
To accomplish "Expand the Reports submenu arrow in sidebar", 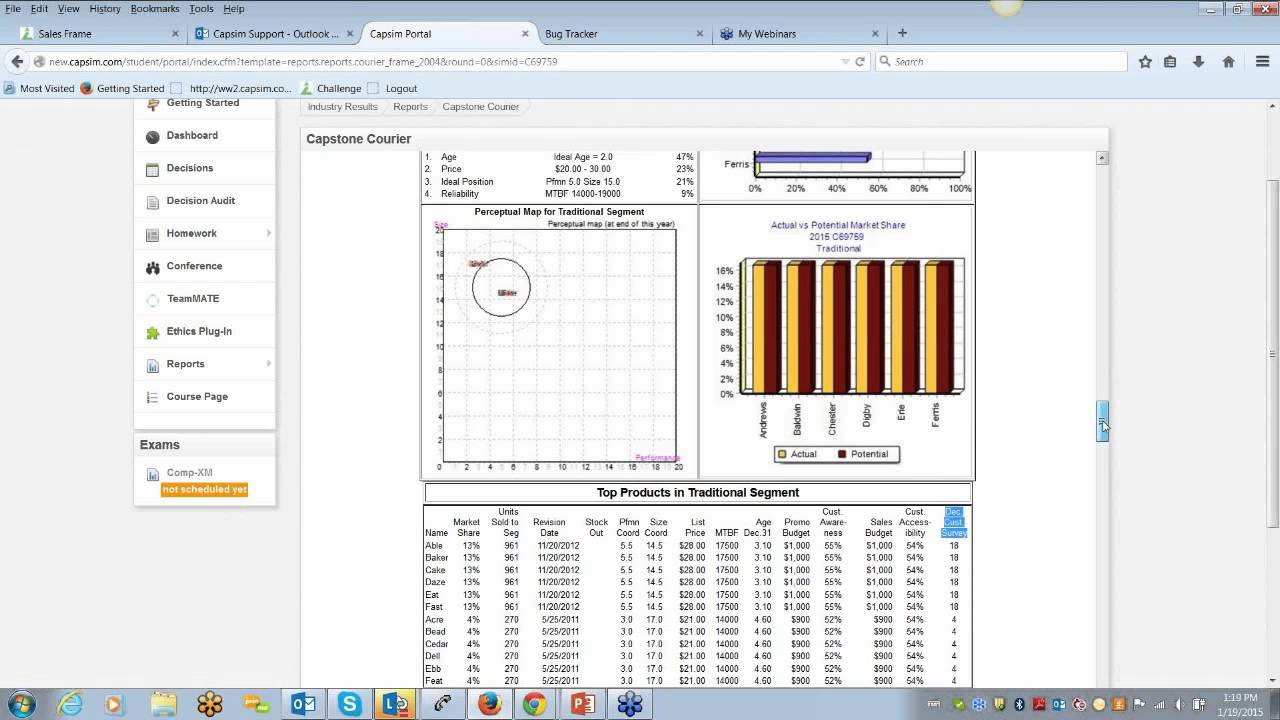I will [268, 364].
